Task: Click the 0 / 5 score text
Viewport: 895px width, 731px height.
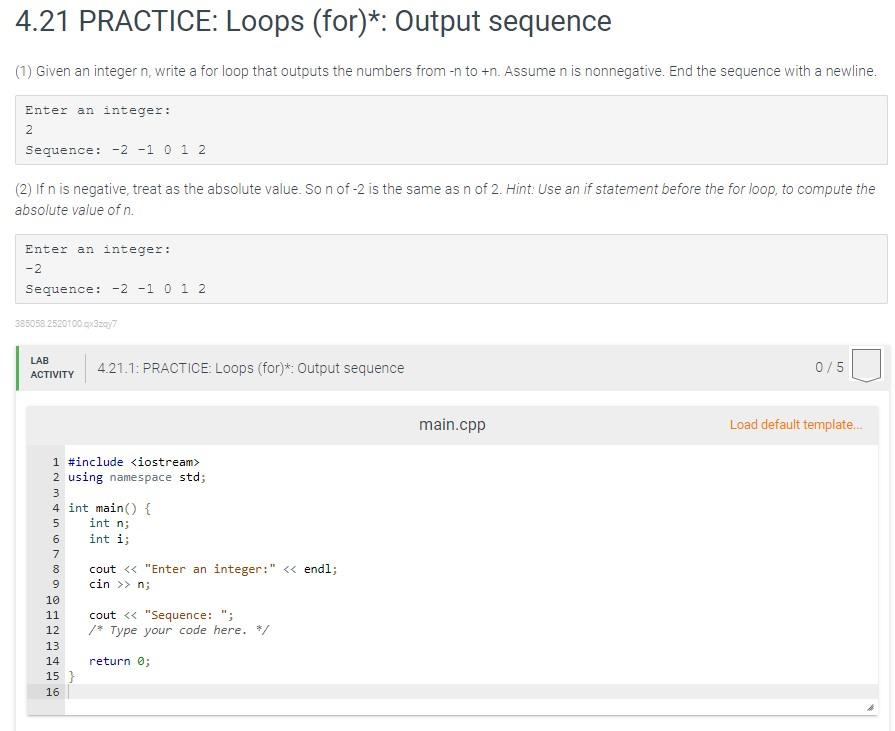Action: tap(829, 367)
